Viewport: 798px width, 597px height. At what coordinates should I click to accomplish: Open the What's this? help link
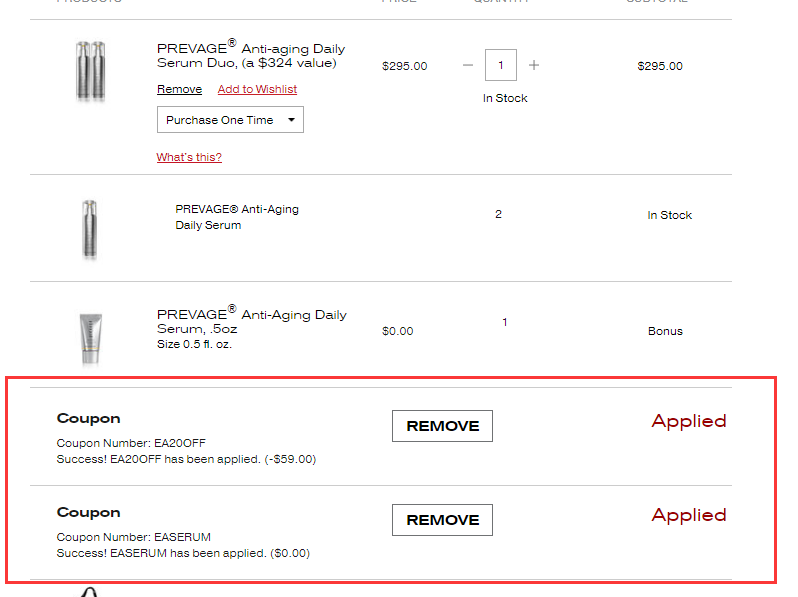[x=189, y=157]
